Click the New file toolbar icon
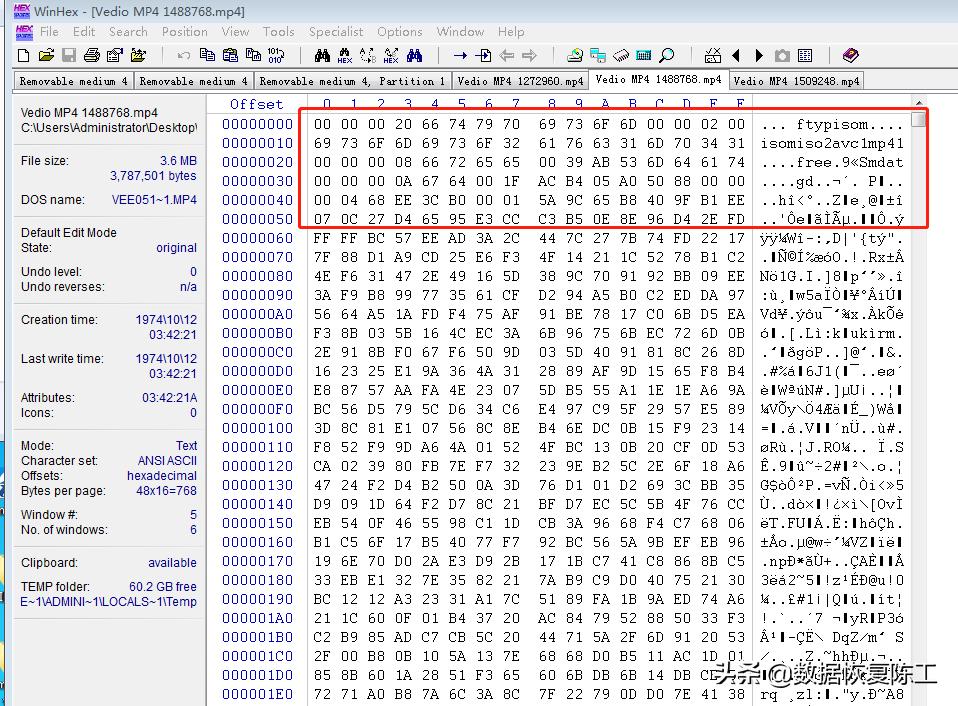 tap(23, 56)
